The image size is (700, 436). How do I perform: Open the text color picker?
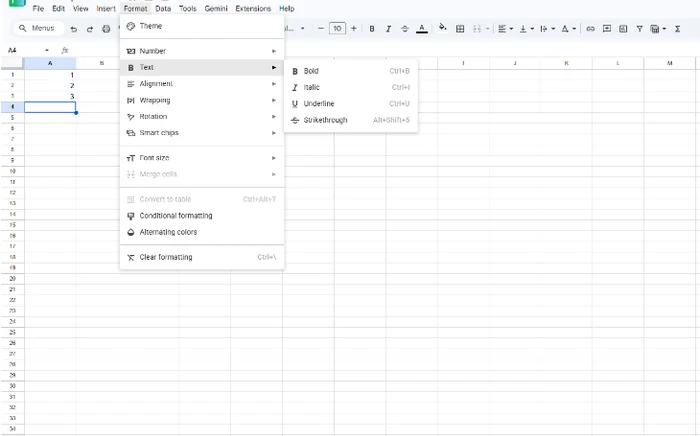click(x=421, y=29)
